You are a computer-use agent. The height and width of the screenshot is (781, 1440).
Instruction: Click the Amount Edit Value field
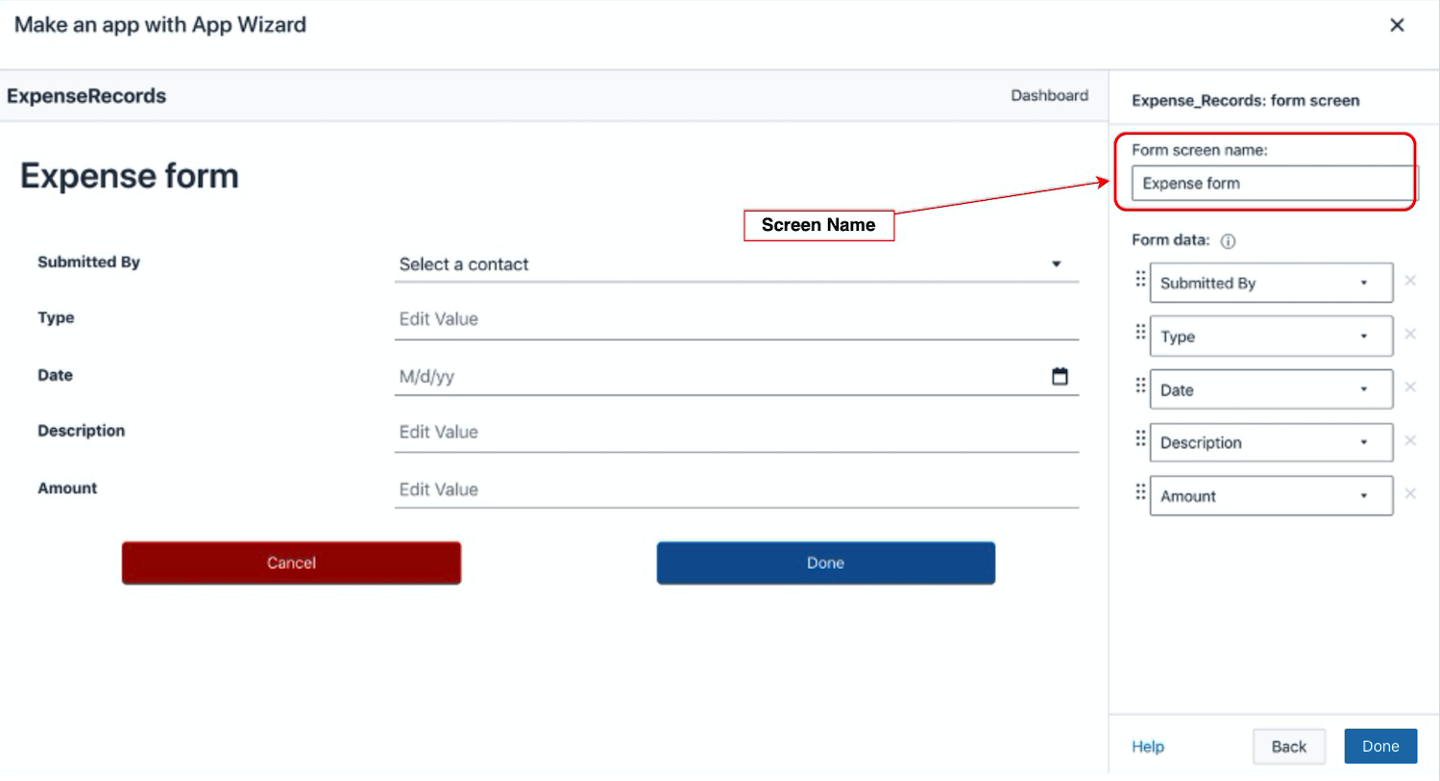point(736,490)
